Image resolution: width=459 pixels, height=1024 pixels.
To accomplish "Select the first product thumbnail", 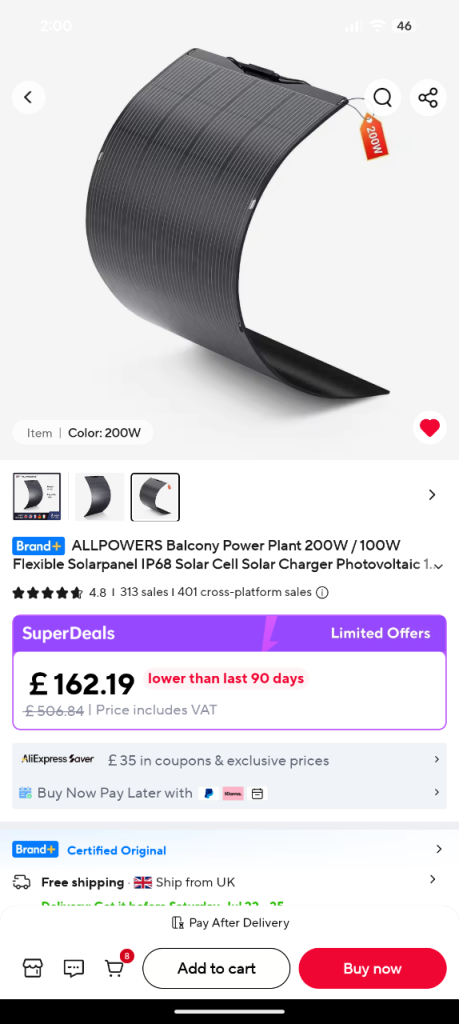I will (37, 497).
